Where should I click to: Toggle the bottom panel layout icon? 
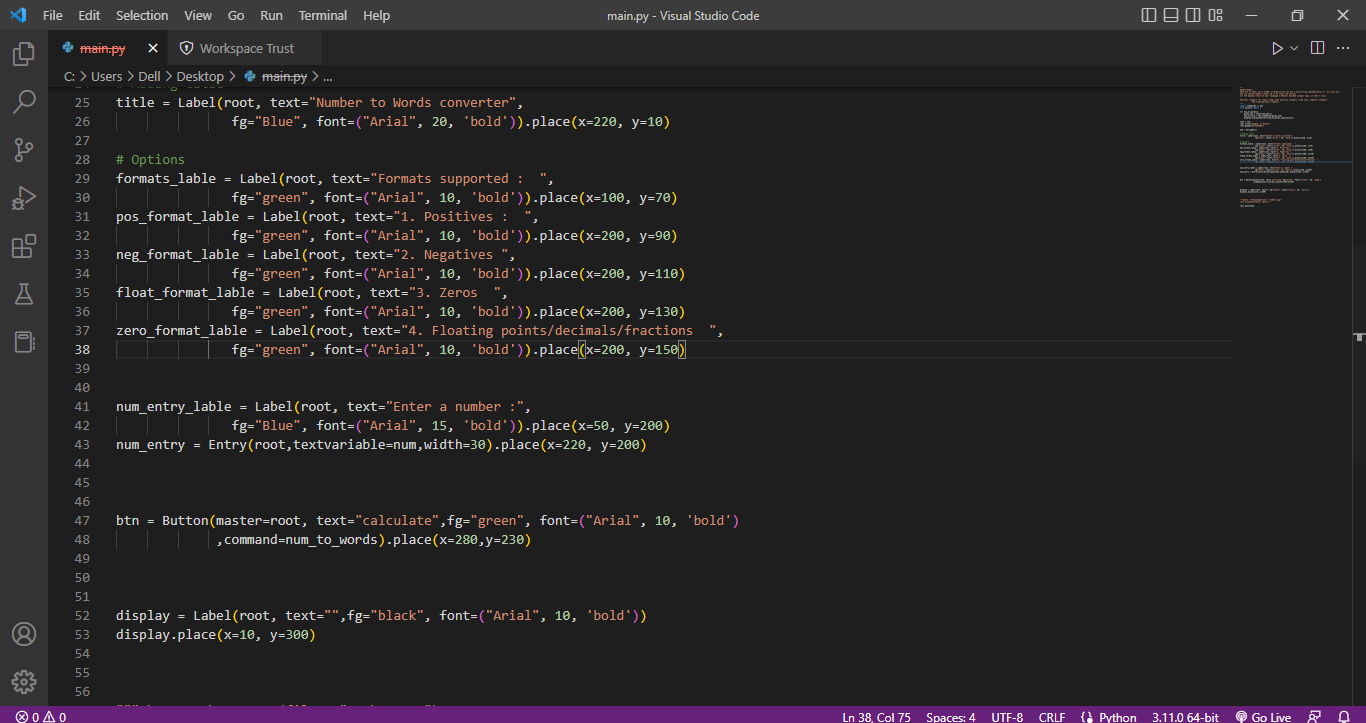point(1171,15)
